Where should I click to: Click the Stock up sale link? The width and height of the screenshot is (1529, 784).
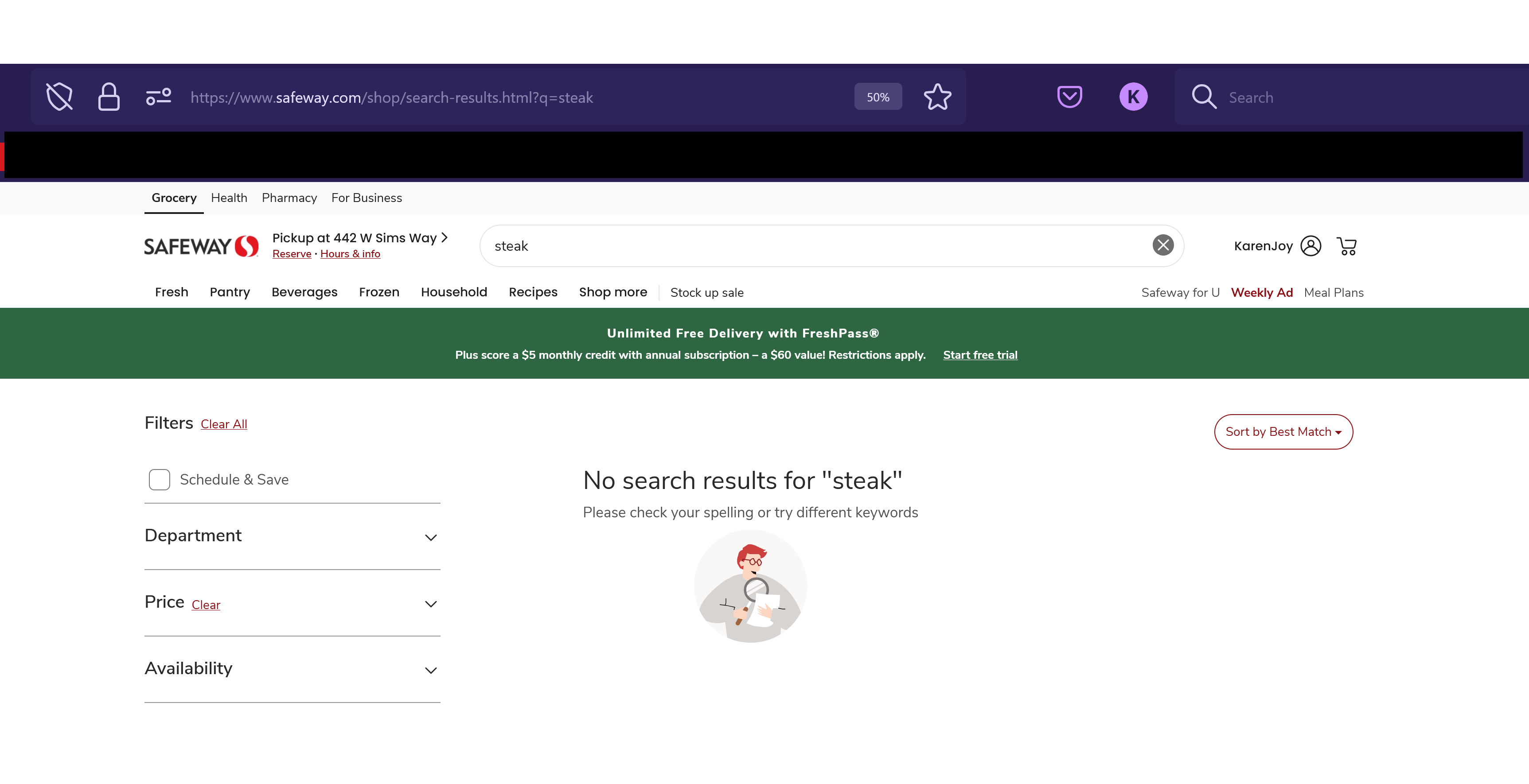point(706,292)
